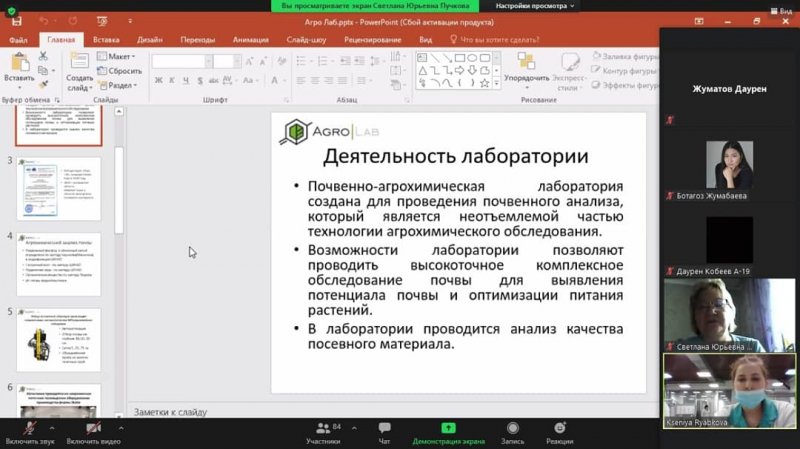Switch to the Дизайн ribbon tab
Viewport: 800px width, 449px height.
[x=149, y=40]
